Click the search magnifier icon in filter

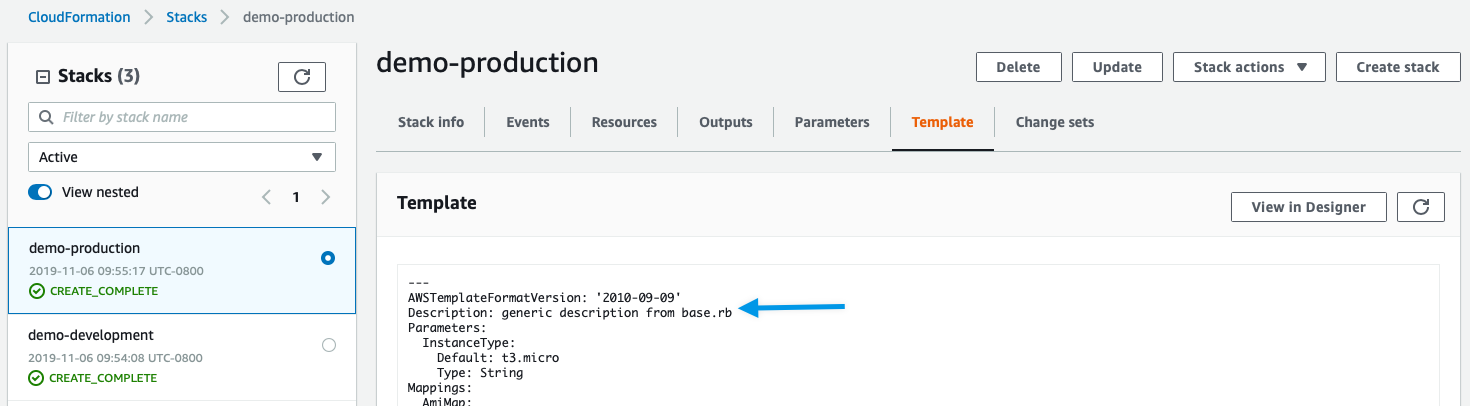pos(45,117)
